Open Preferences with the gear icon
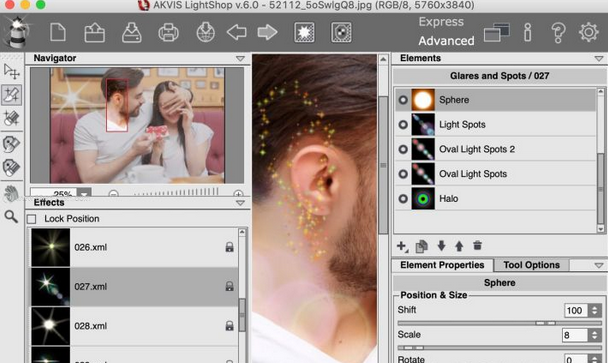 589,32
